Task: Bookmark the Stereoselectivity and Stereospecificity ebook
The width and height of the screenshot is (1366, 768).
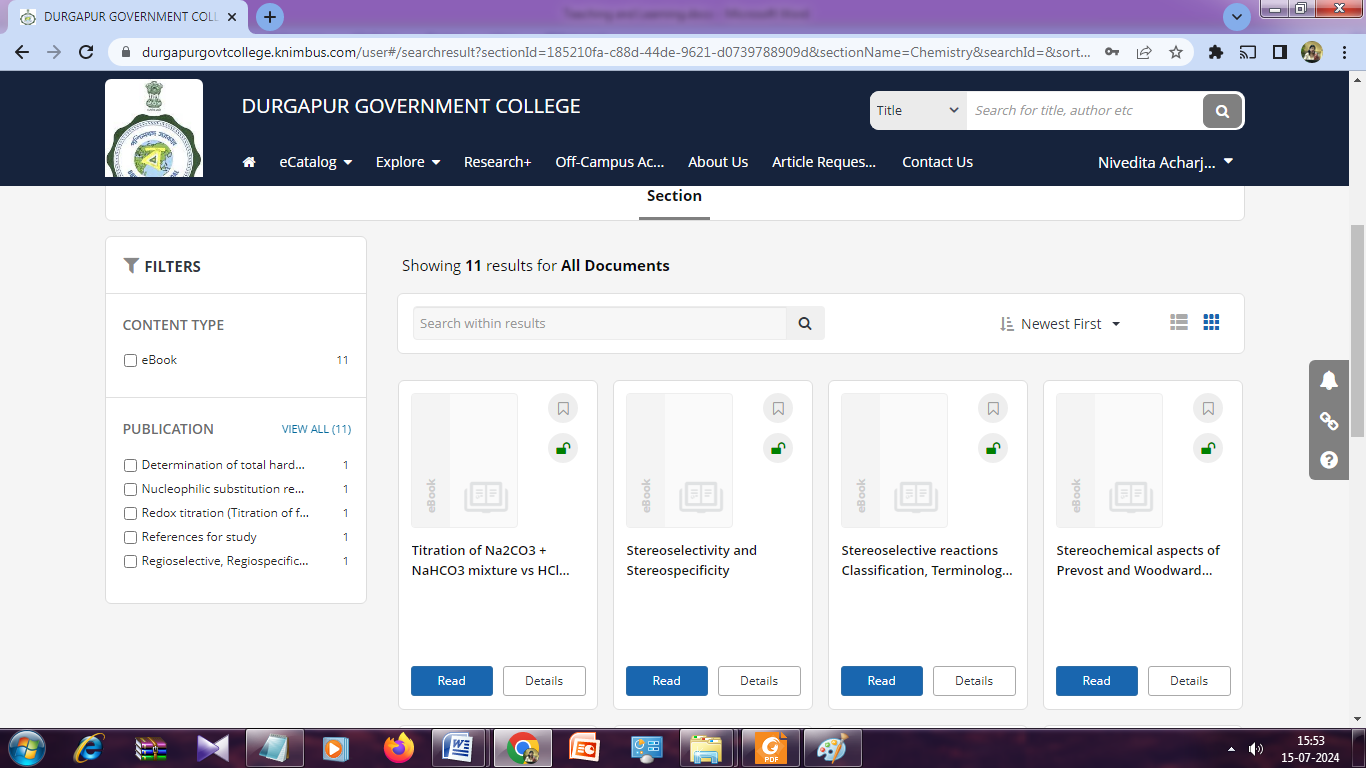Action: click(778, 408)
